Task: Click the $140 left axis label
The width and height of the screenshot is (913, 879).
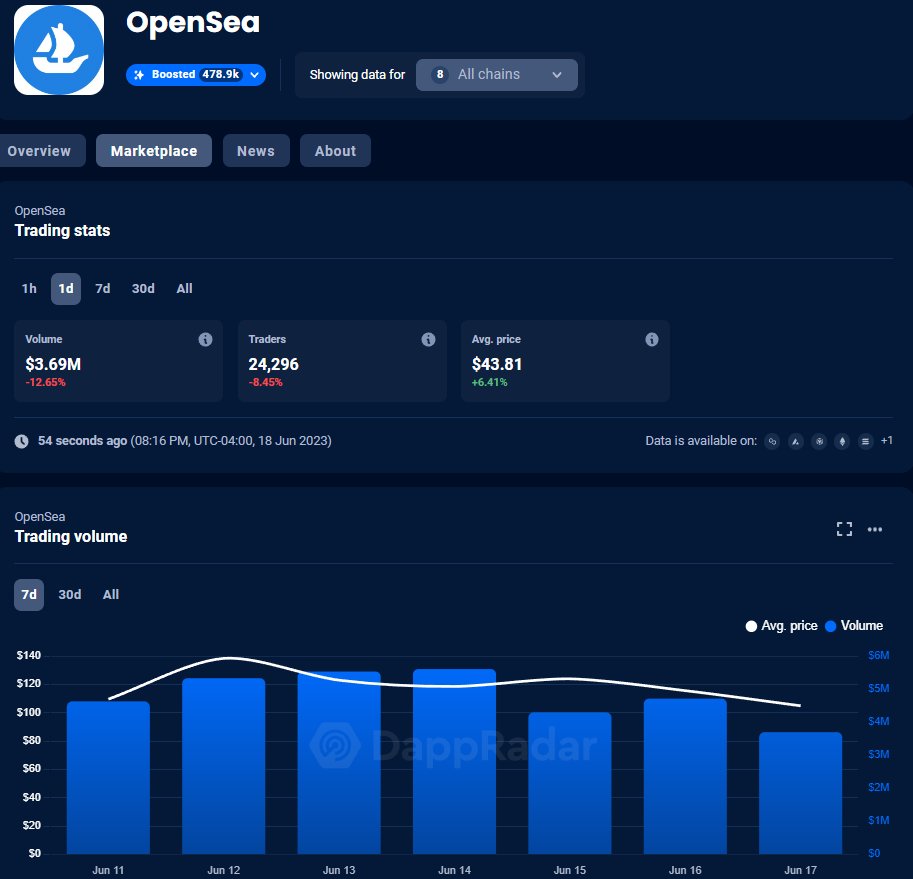Action: click(29, 655)
